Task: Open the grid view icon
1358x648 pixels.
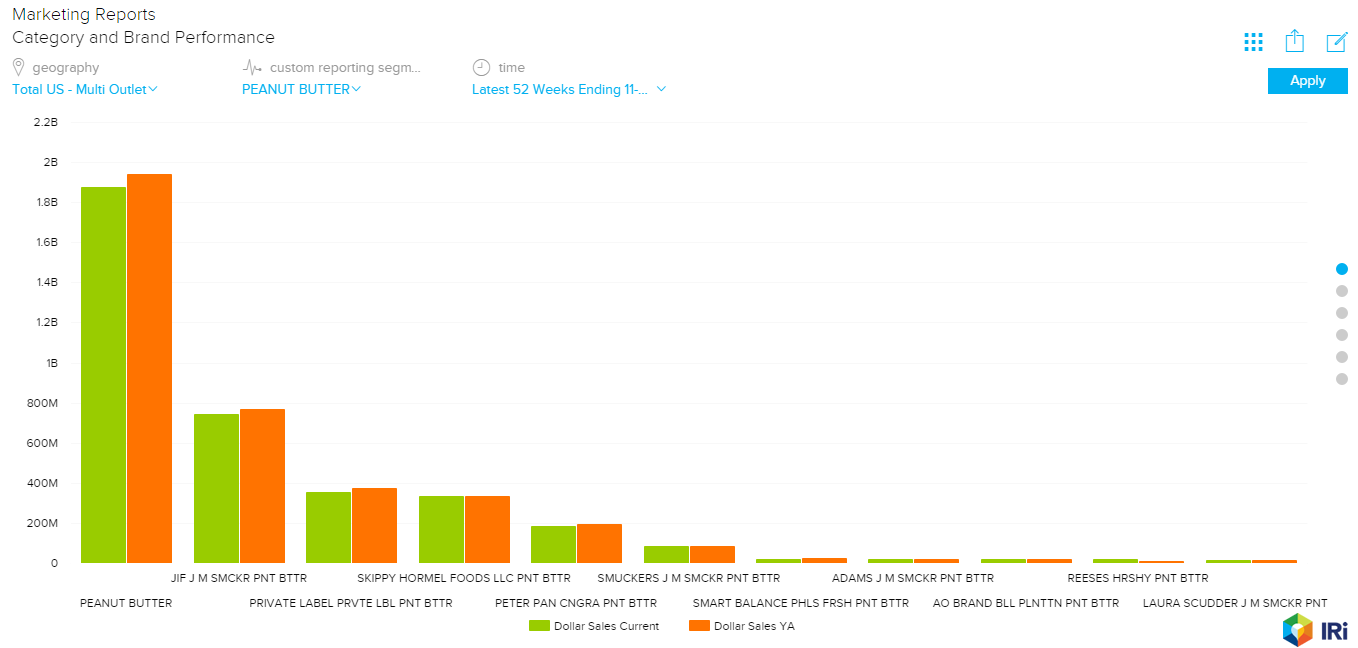Action: (1253, 42)
